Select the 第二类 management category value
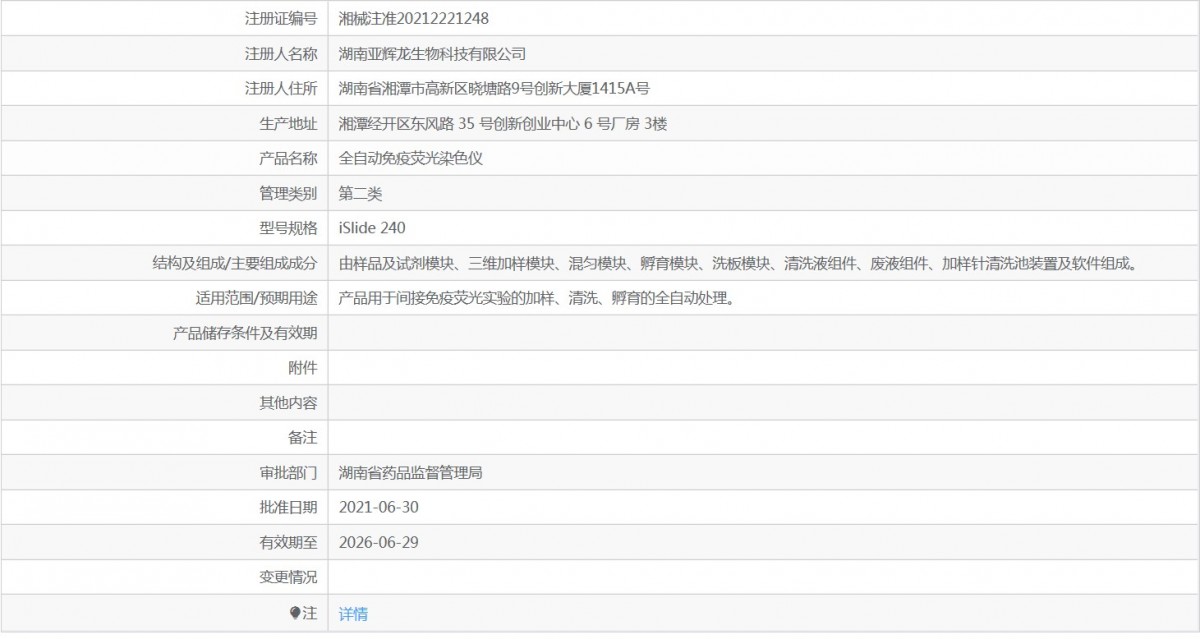 coord(361,193)
